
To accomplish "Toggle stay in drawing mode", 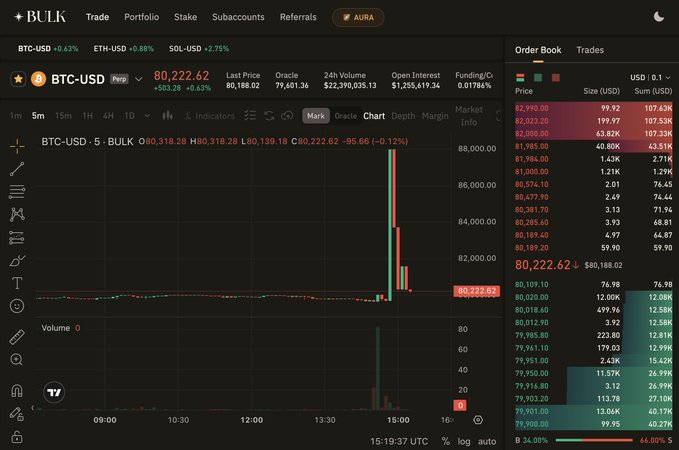I will tap(17, 414).
